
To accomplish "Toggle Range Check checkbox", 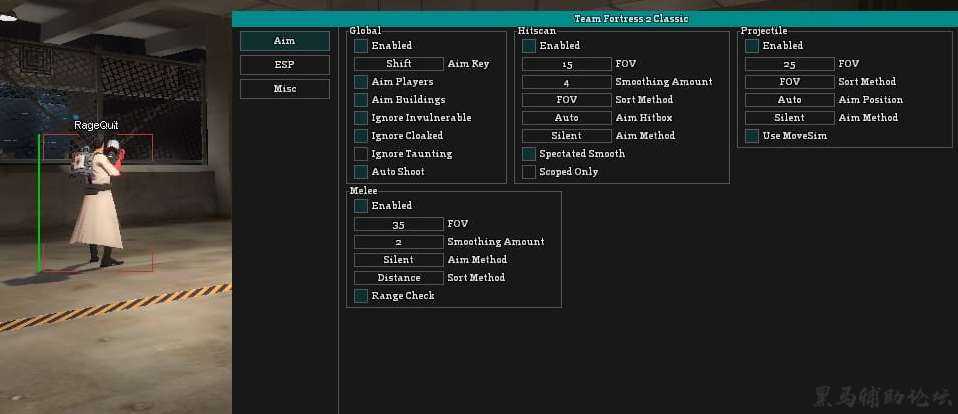I will 361,296.
